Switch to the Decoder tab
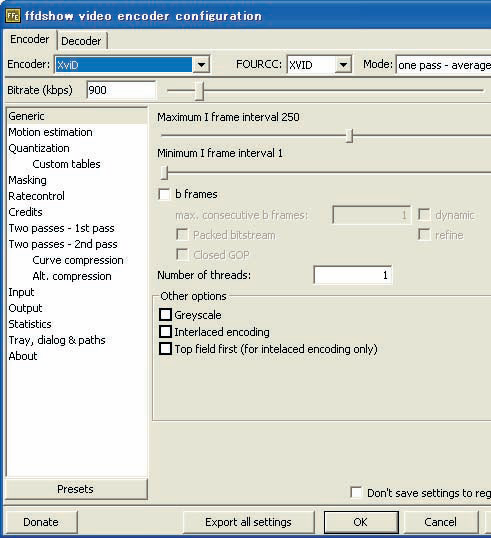The width and height of the screenshot is (491, 538). (81, 41)
